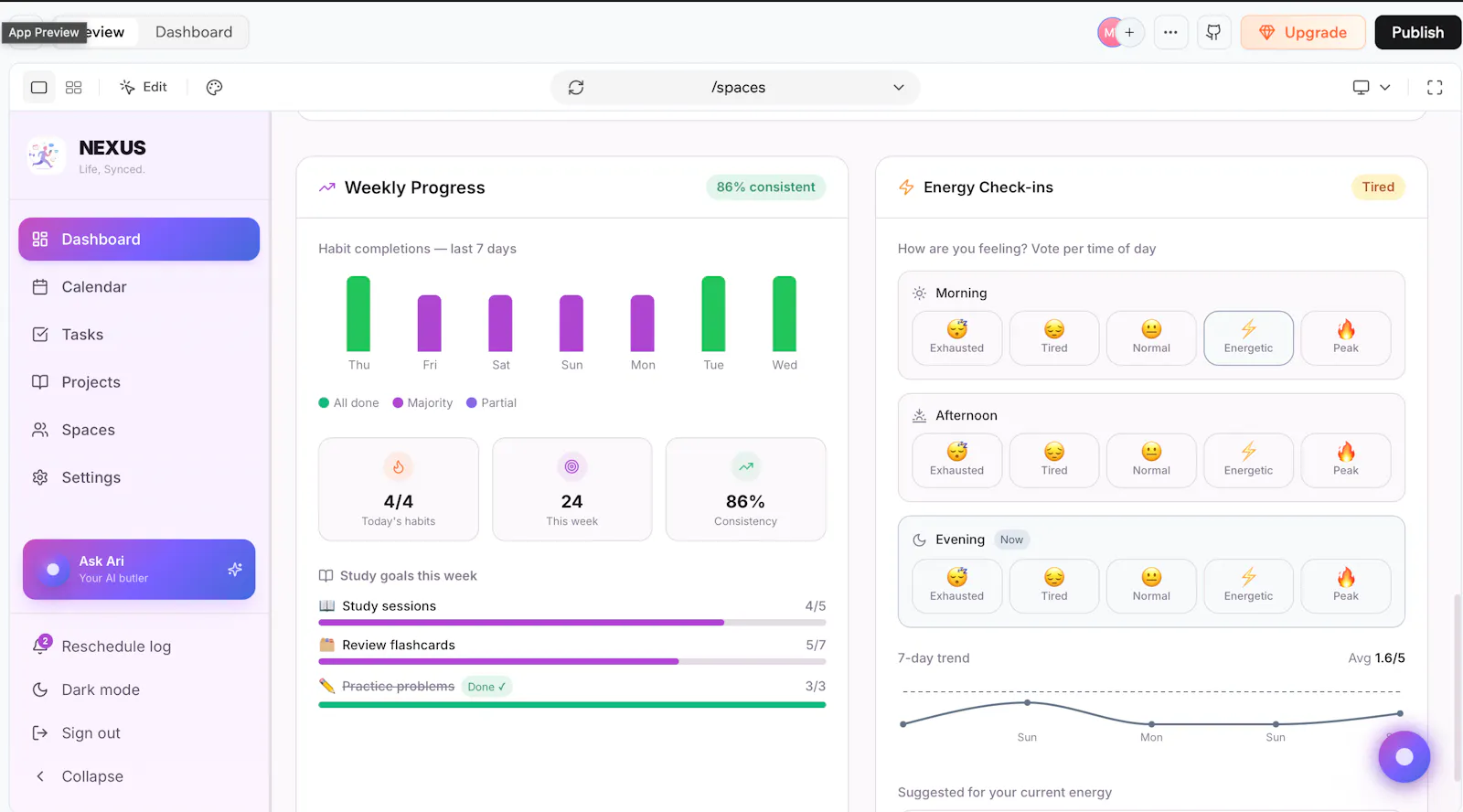Click the Avg 1.6/5 text
Viewport: 1463px width, 812px height.
[x=1376, y=658]
